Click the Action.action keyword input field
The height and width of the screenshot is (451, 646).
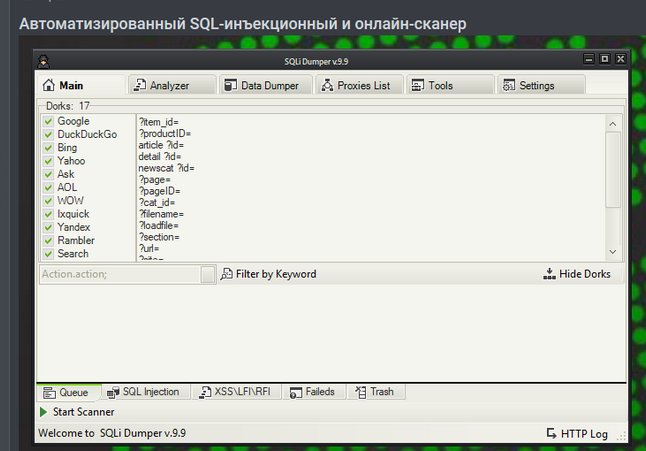coord(120,274)
